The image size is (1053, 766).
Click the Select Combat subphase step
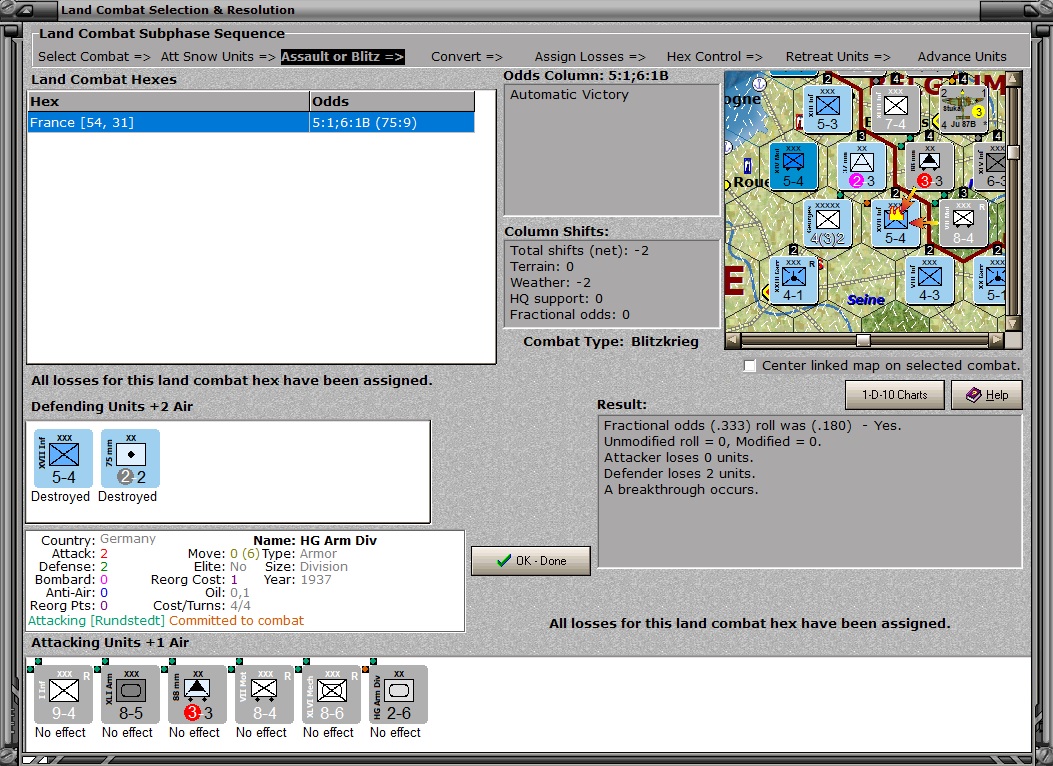(x=94, y=57)
